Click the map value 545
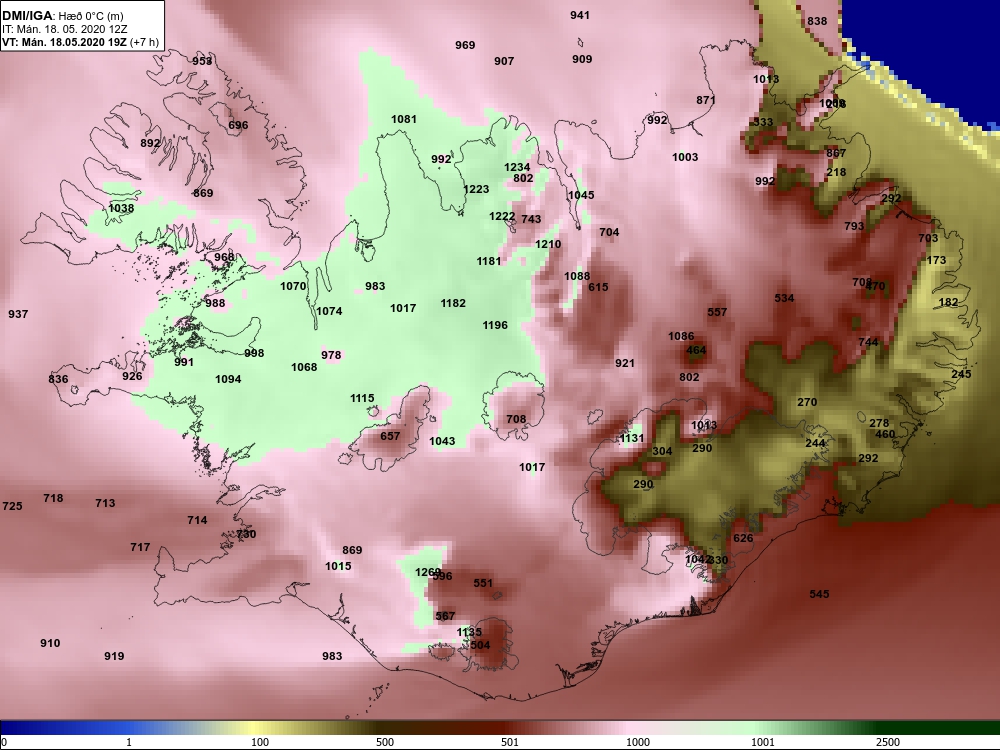Viewport: 1000px width, 750px height. (819, 594)
